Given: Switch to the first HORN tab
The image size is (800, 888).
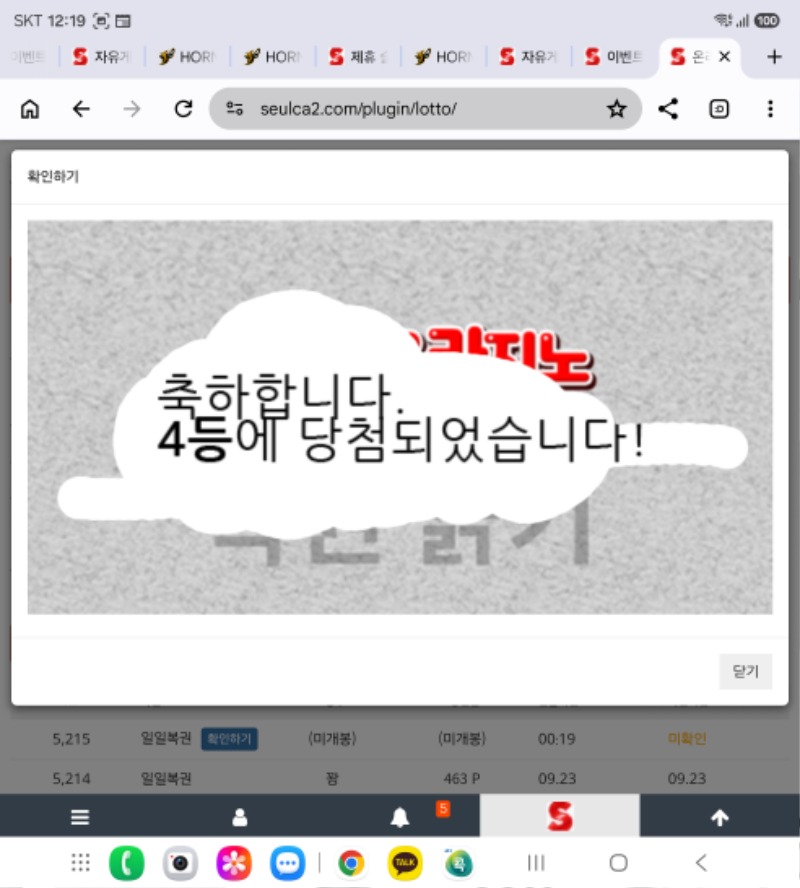Looking at the screenshot, I should pos(187,57).
